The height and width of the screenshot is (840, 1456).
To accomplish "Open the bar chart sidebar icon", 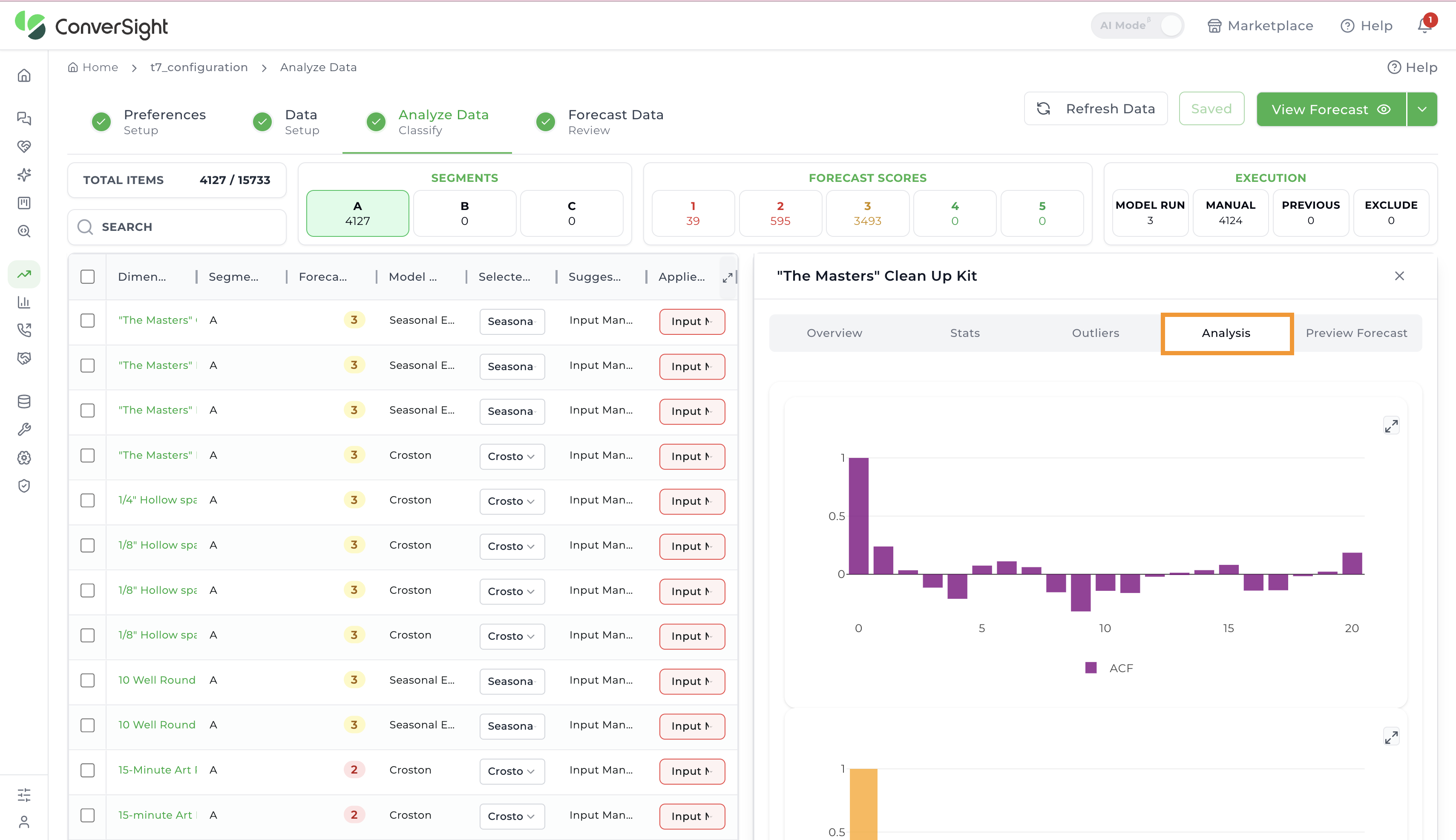I will [x=24, y=302].
